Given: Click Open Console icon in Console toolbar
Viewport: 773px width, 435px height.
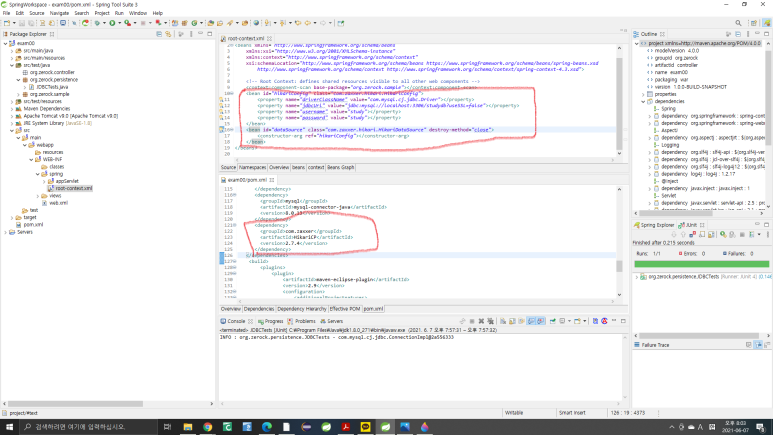Looking at the screenshot, I should (x=577, y=321).
